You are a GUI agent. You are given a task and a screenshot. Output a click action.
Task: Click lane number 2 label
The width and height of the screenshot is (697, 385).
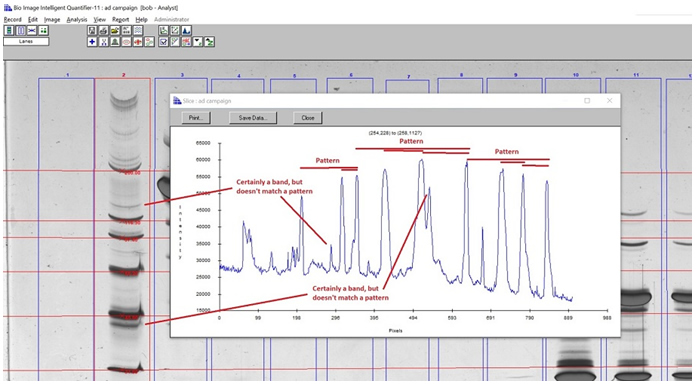[x=123, y=75]
